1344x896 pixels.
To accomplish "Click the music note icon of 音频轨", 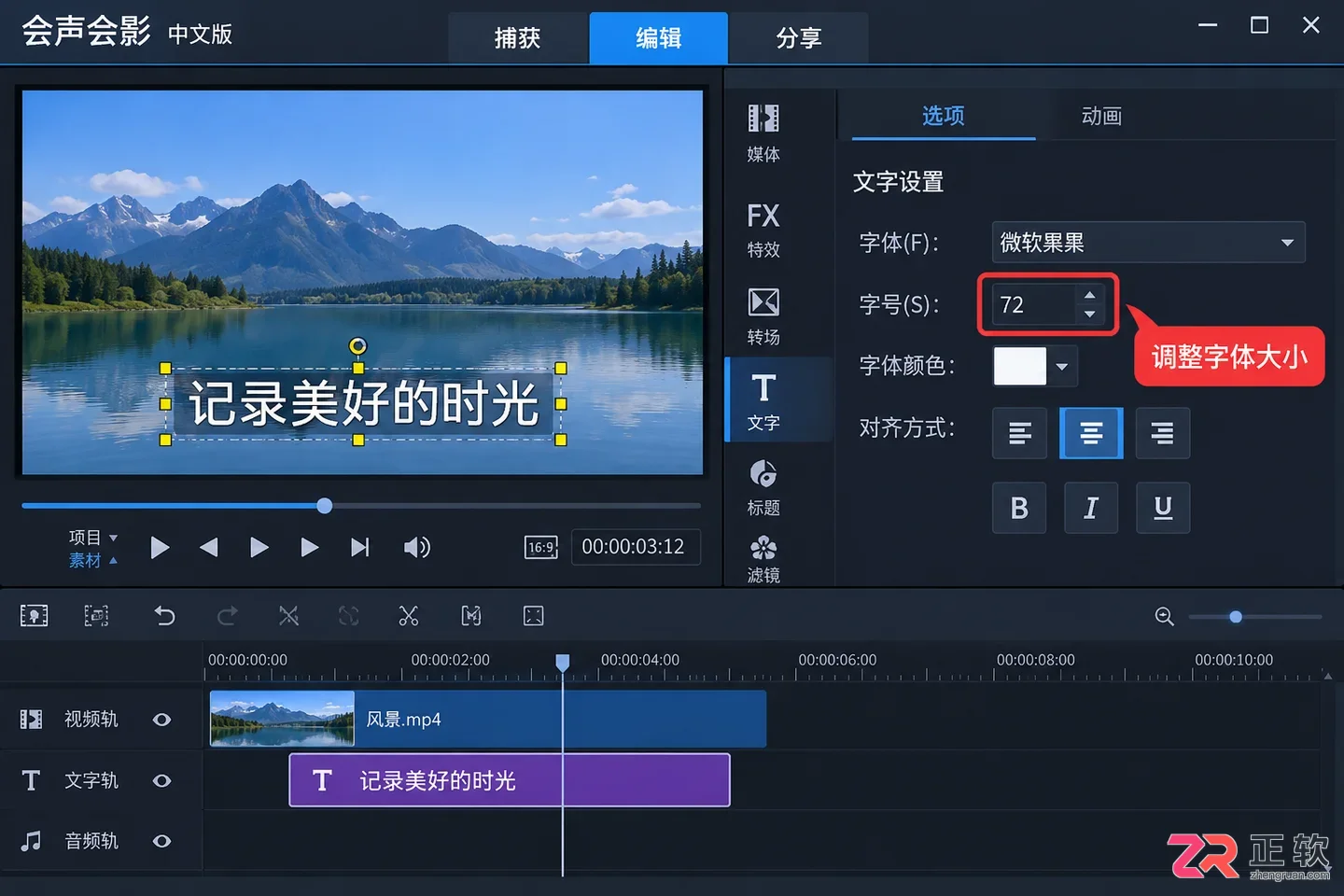I will 31,841.
